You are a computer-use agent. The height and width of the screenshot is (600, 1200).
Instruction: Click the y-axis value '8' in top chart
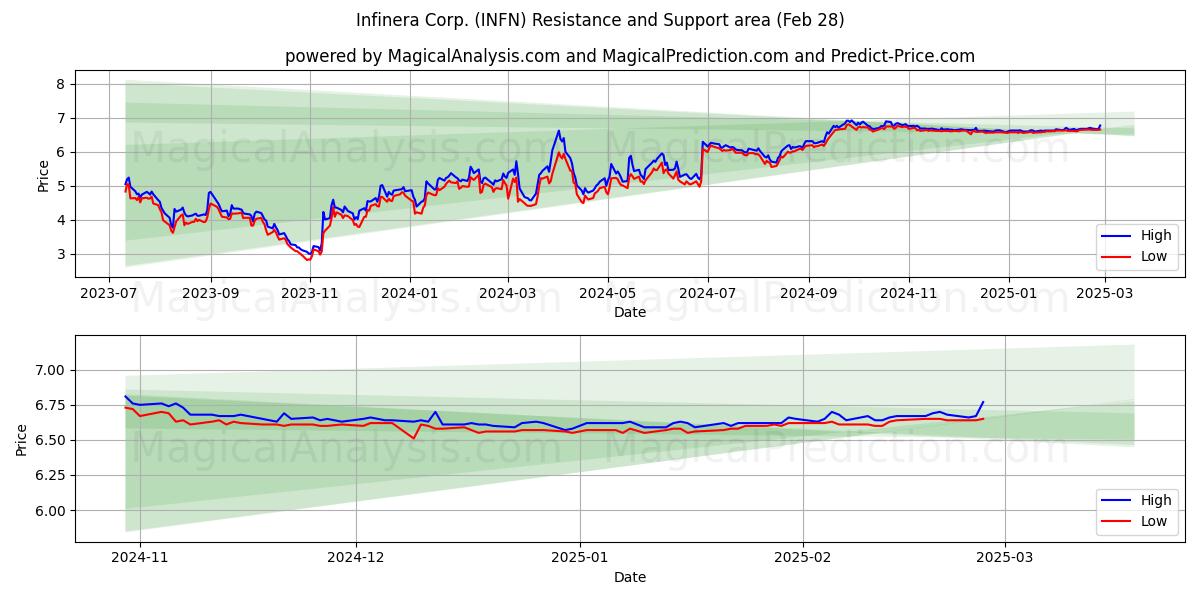(61, 84)
